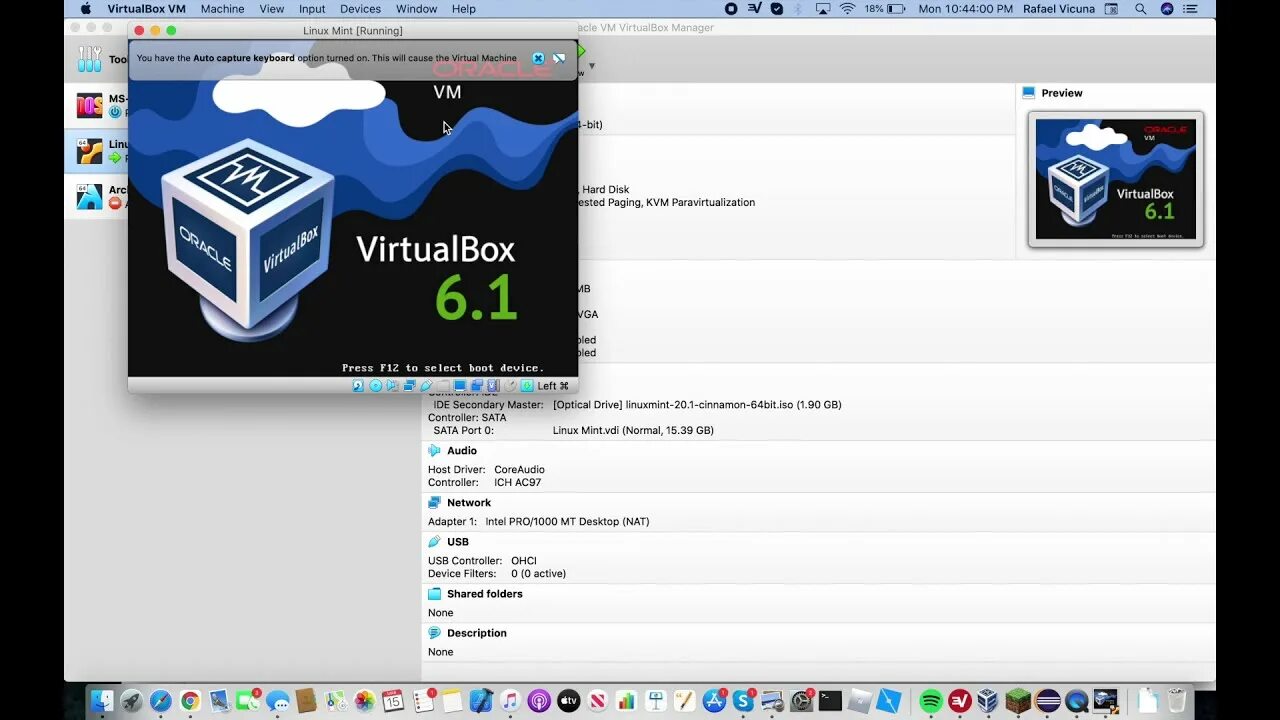Click the battery status in the menu bar
The image size is (1280, 720).
tap(885, 9)
